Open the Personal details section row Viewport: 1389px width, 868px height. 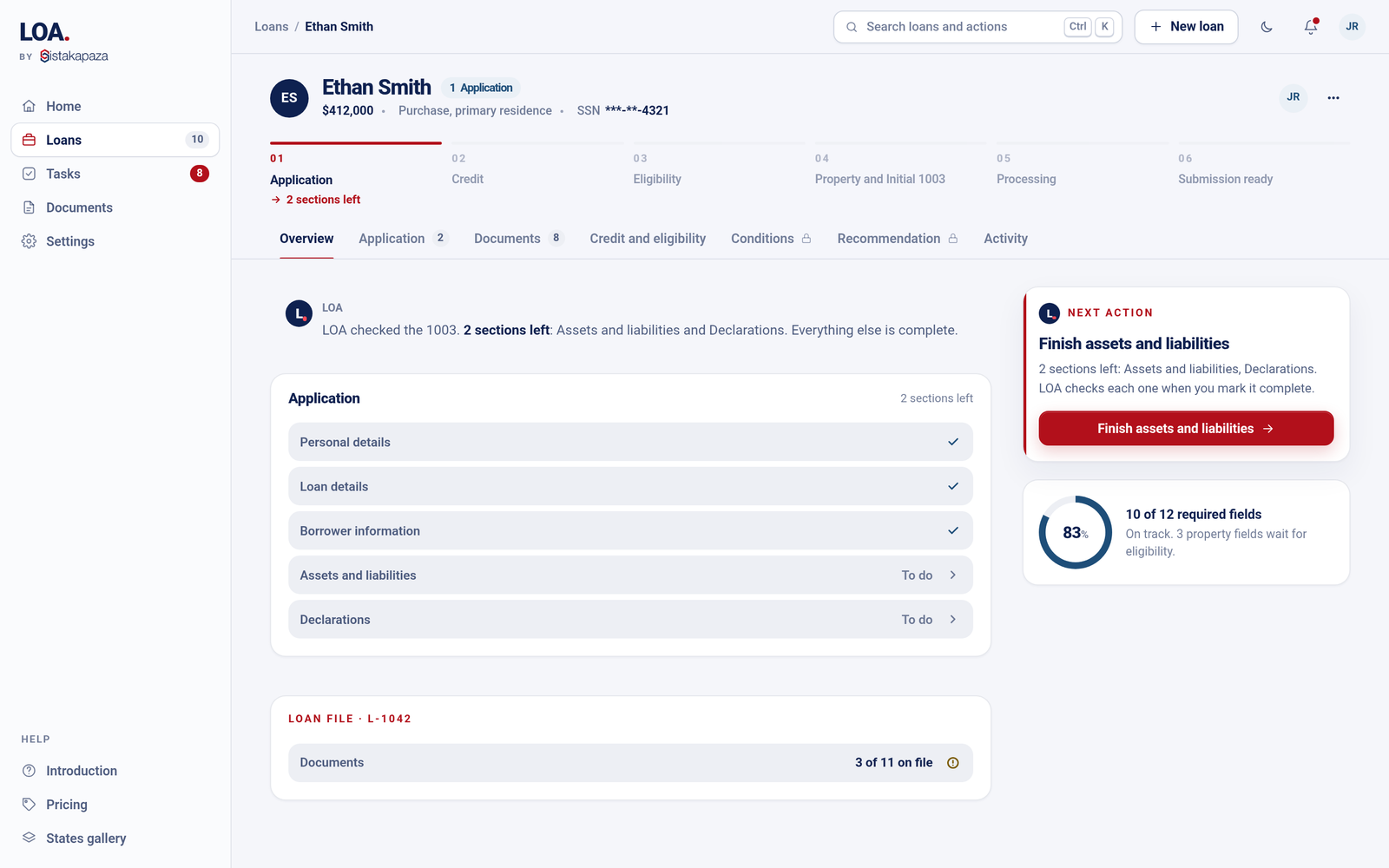click(x=630, y=442)
